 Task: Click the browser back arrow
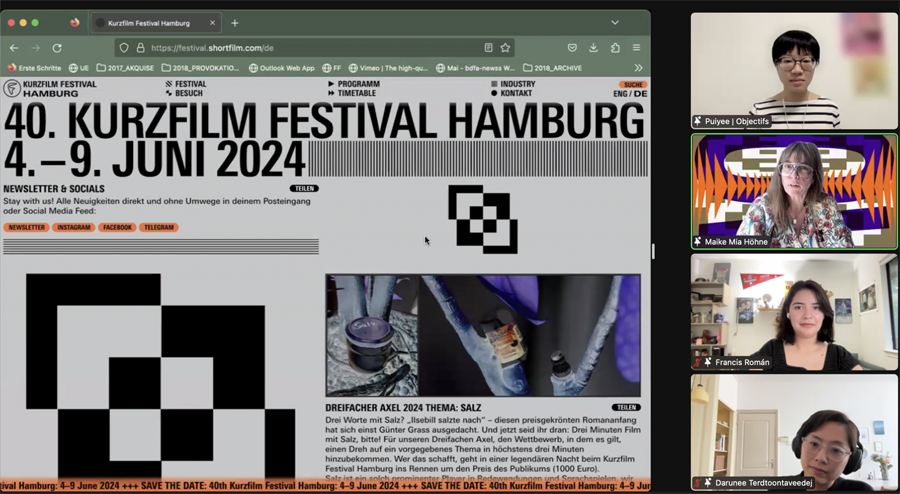pyautogui.click(x=14, y=48)
